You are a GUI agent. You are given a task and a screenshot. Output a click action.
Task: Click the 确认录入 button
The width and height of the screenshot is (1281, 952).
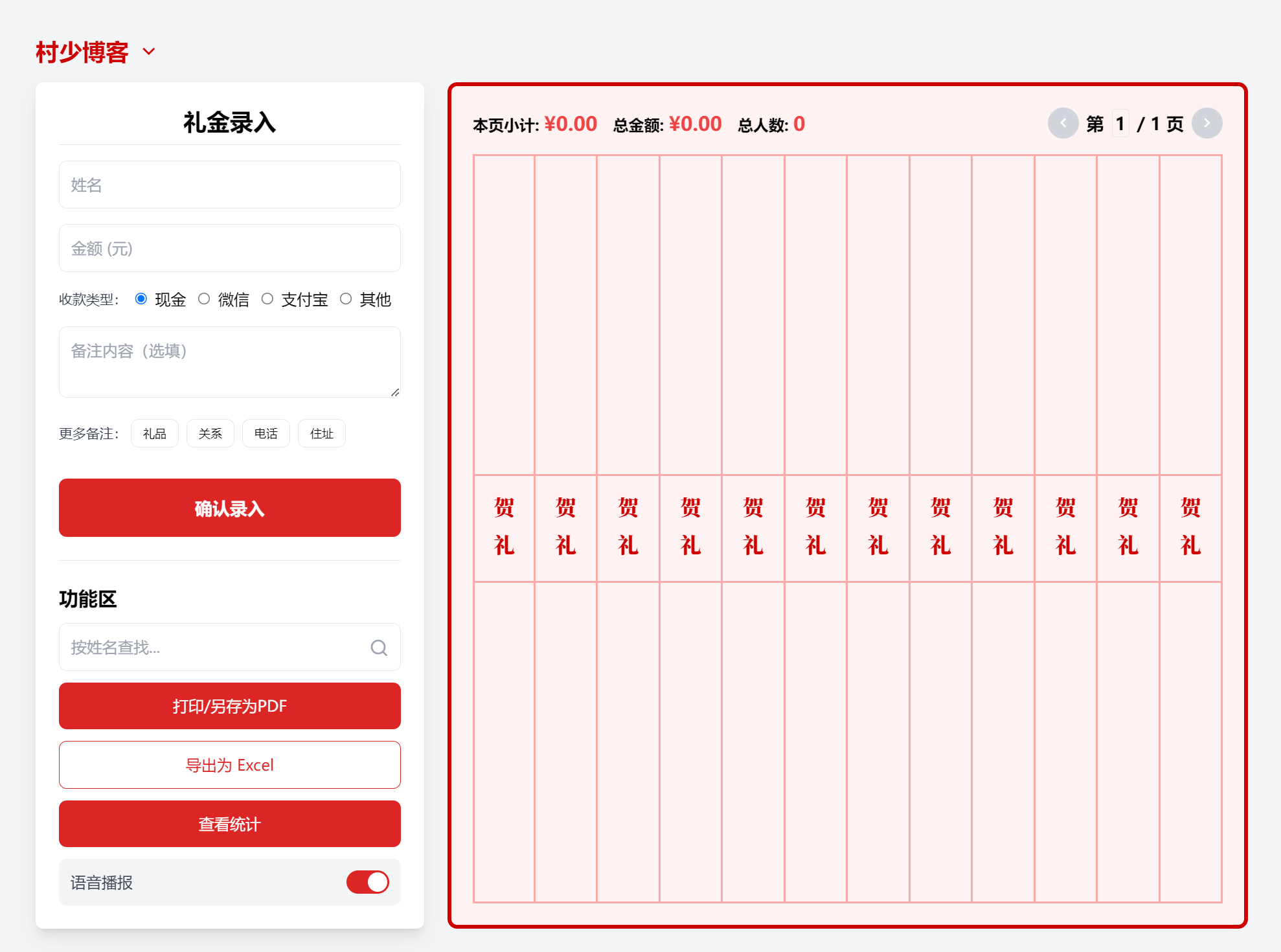[x=229, y=508]
